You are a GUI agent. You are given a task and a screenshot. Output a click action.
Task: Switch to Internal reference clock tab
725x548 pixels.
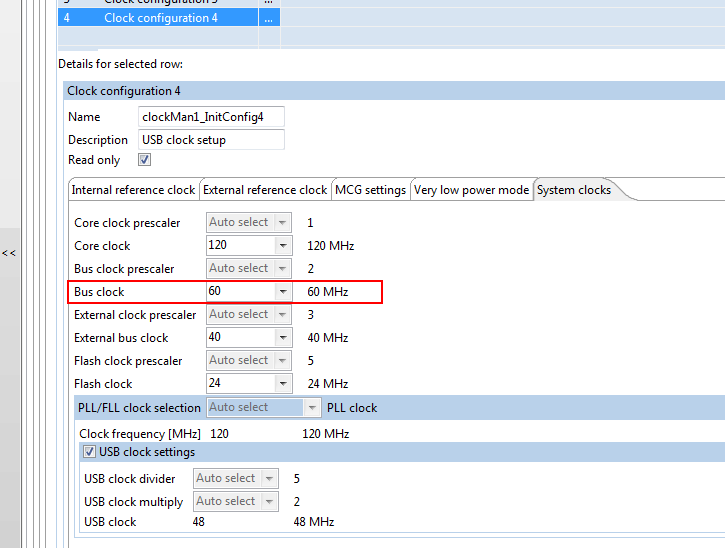click(133, 190)
